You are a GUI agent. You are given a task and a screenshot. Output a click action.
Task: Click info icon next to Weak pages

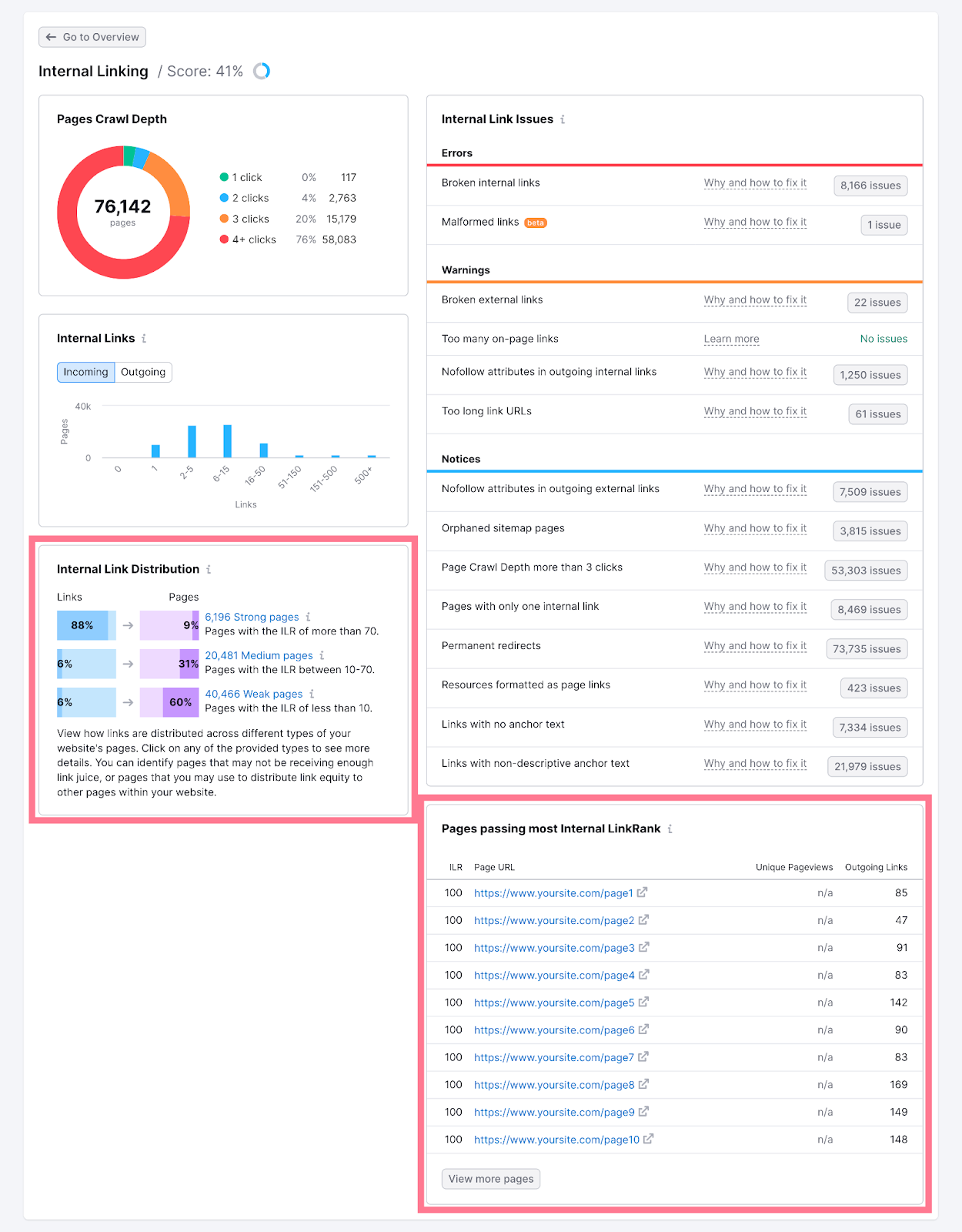pyautogui.click(x=312, y=694)
